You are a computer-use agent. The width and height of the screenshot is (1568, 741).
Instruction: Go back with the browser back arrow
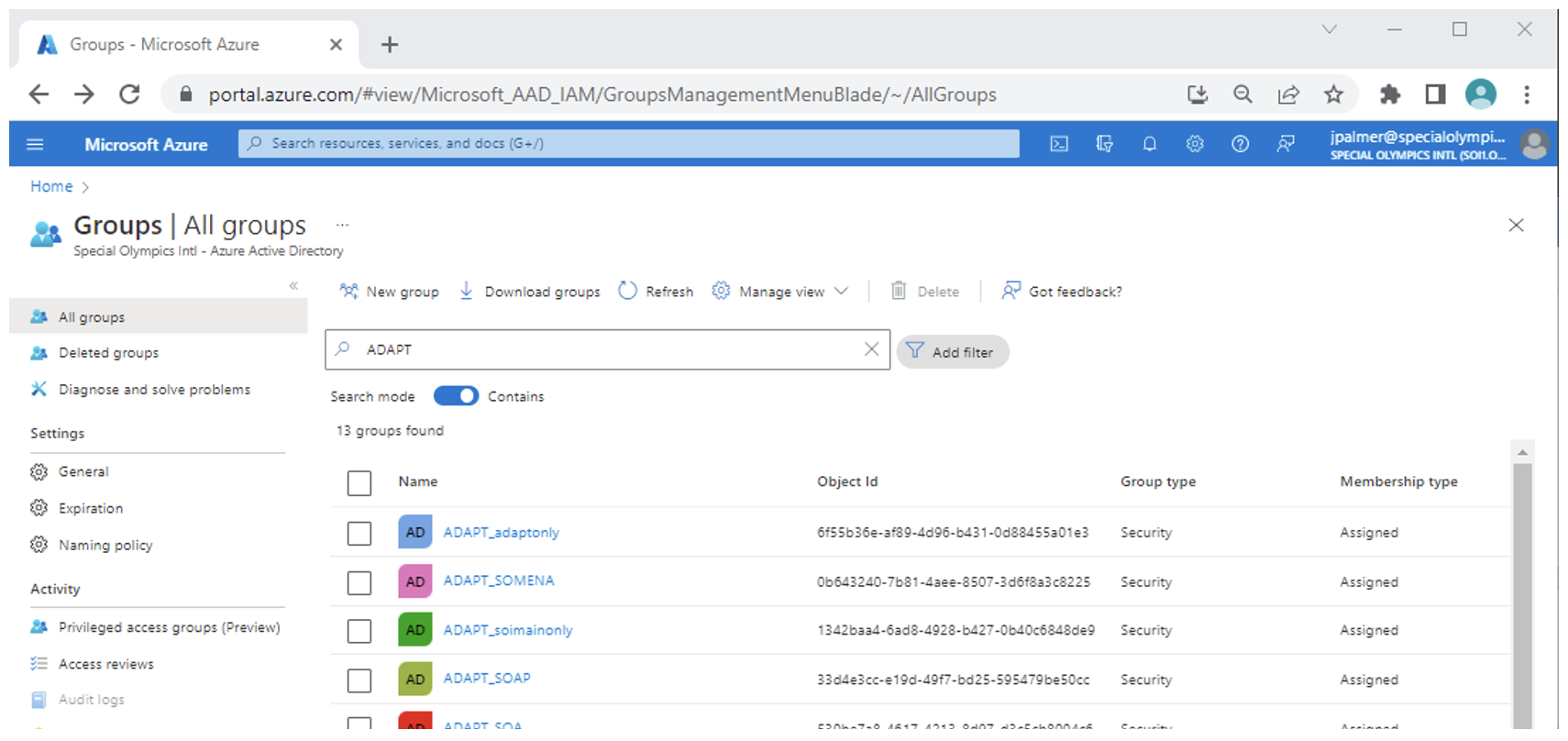(x=39, y=94)
